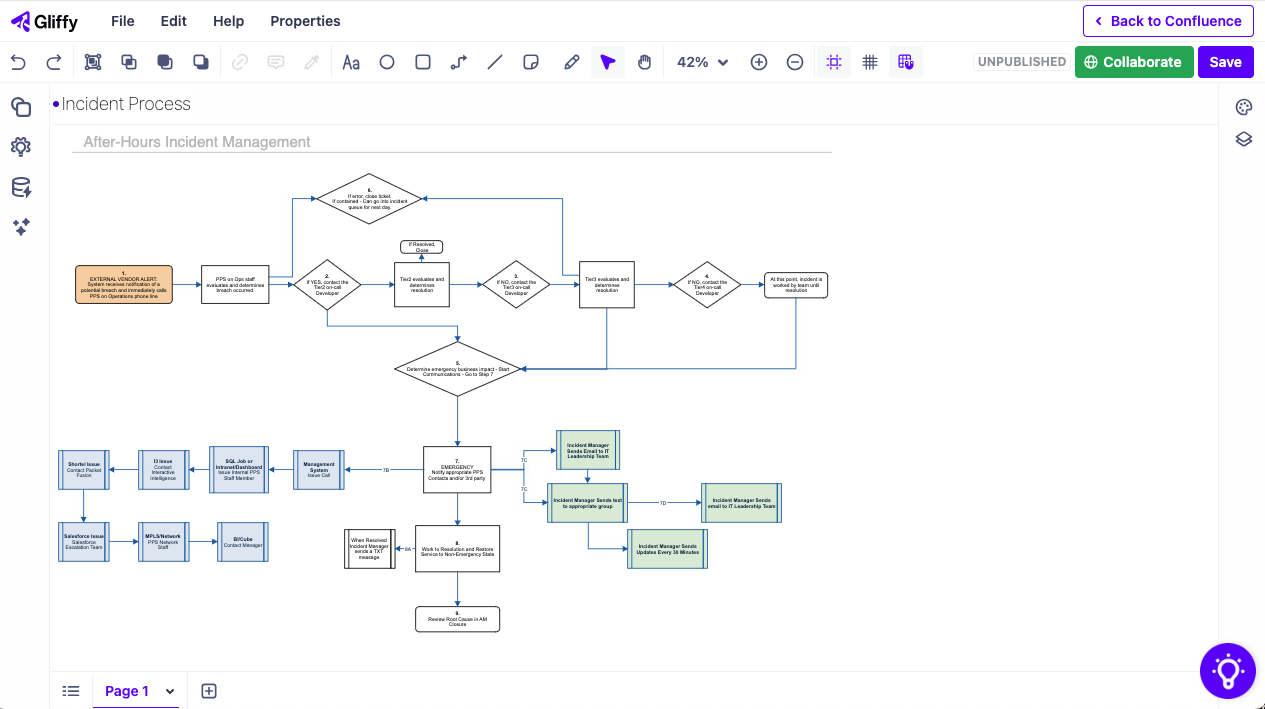This screenshot has height=709, width=1265.
Task: Open the Themes palette panel
Action: pyautogui.click(x=1244, y=108)
